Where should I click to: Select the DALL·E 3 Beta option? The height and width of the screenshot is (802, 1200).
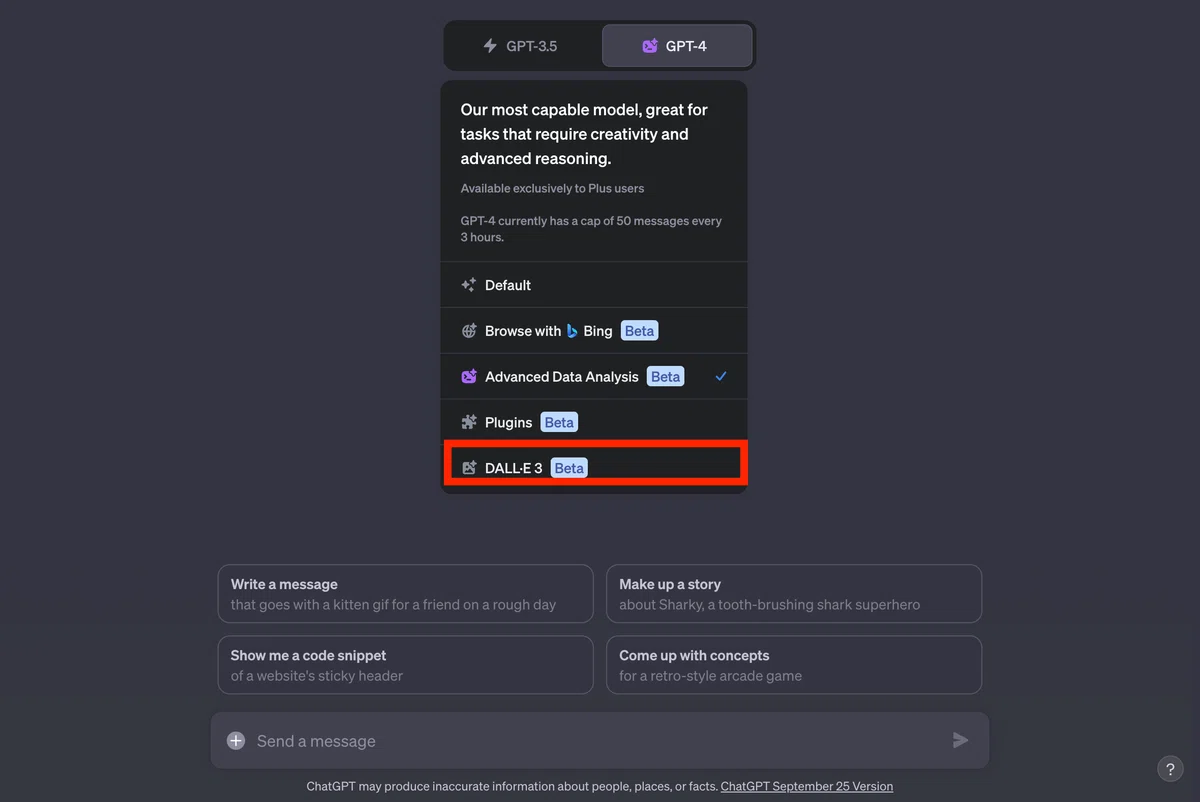click(594, 466)
